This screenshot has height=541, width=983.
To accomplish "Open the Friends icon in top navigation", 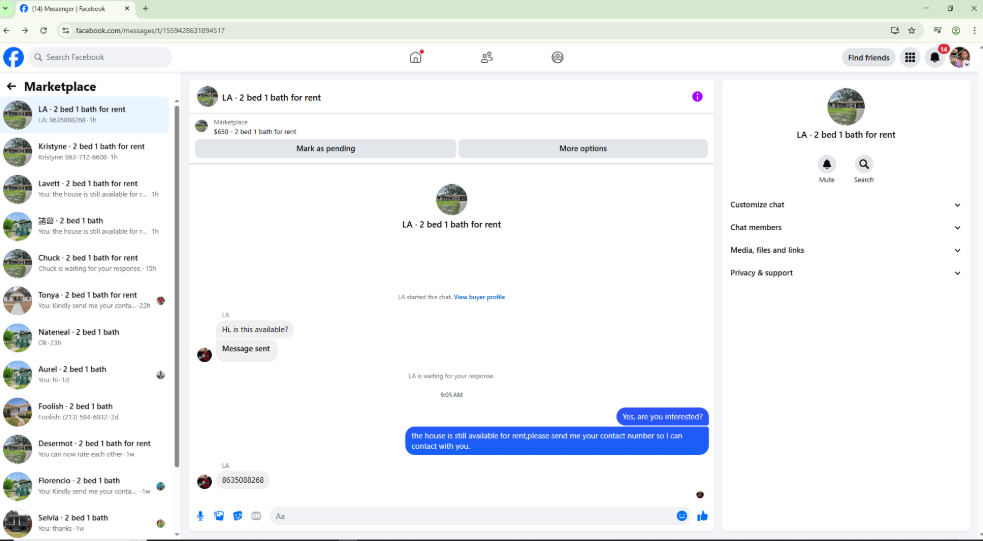I will [x=486, y=57].
